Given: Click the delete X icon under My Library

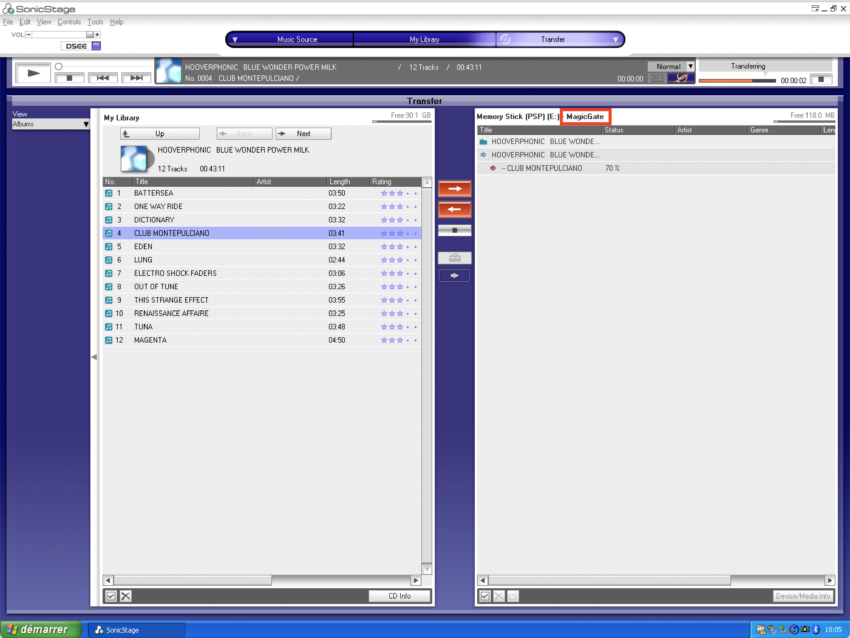Looking at the screenshot, I should [x=126, y=596].
